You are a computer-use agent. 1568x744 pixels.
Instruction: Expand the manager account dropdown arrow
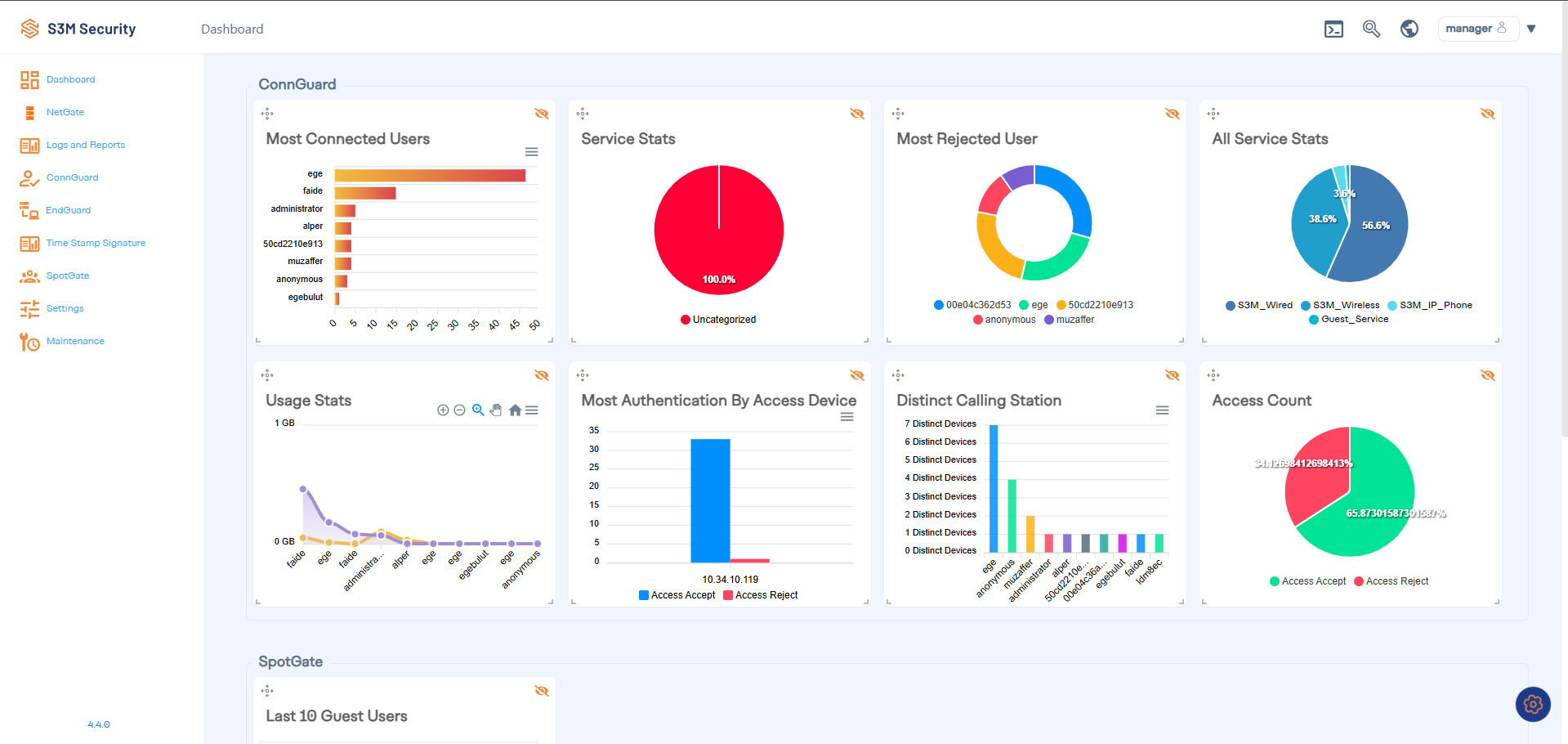(x=1531, y=29)
